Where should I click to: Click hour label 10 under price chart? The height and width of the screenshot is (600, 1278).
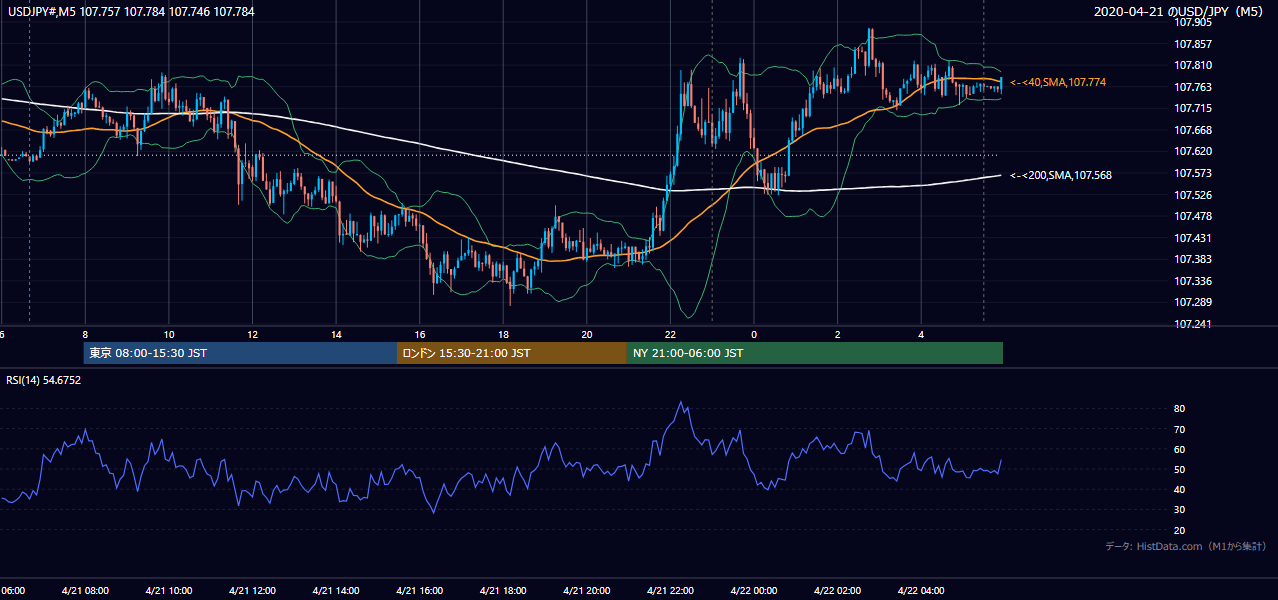pos(169,334)
